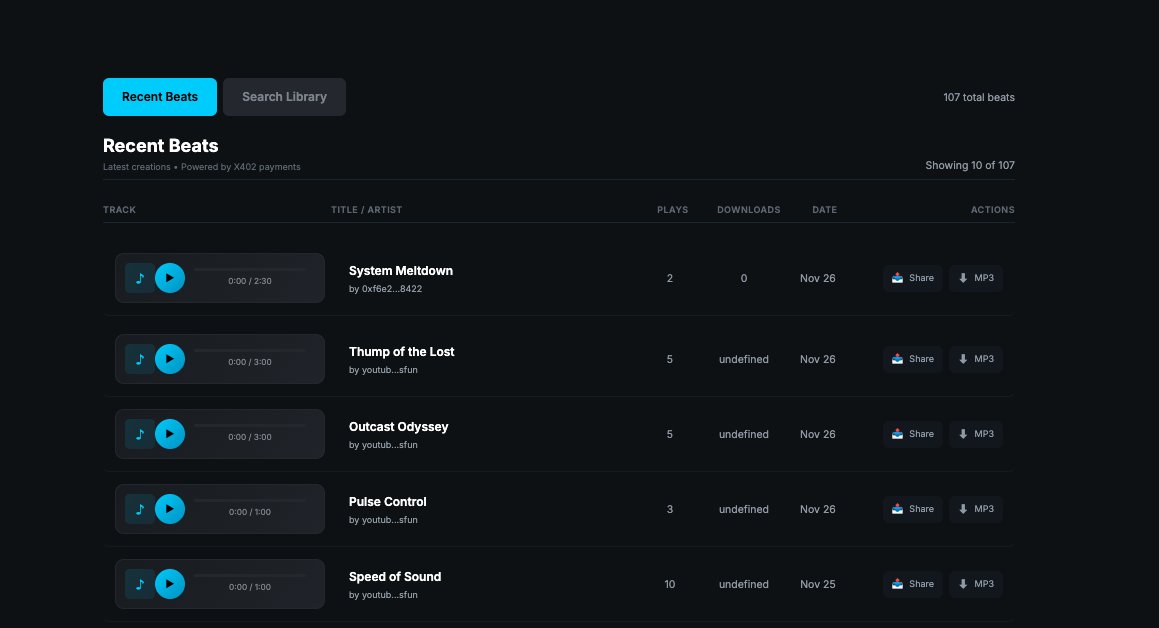Seek in Pulse Control progress bar
The height and width of the screenshot is (628, 1159).
coord(250,500)
